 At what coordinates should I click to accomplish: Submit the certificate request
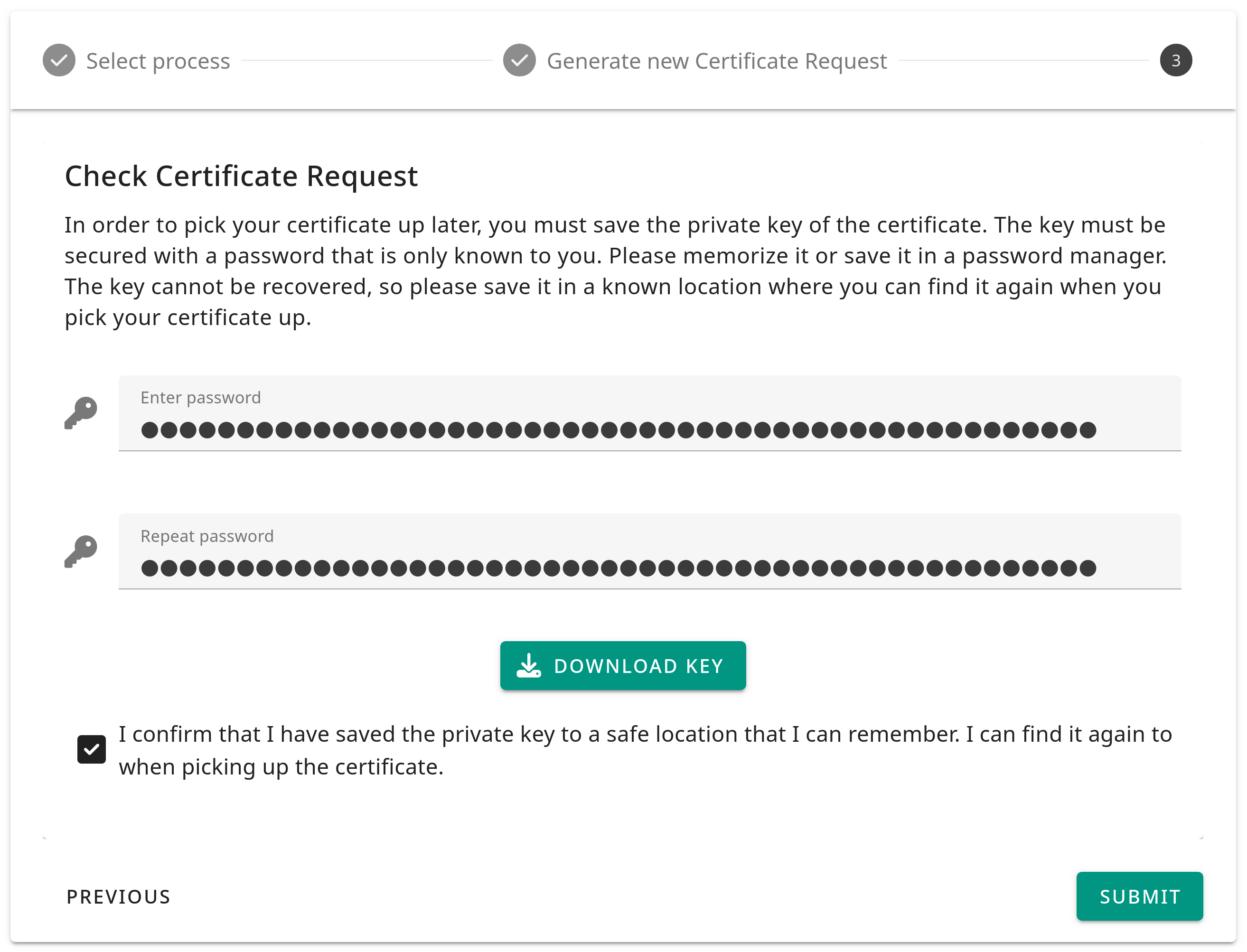pos(1139,896)
